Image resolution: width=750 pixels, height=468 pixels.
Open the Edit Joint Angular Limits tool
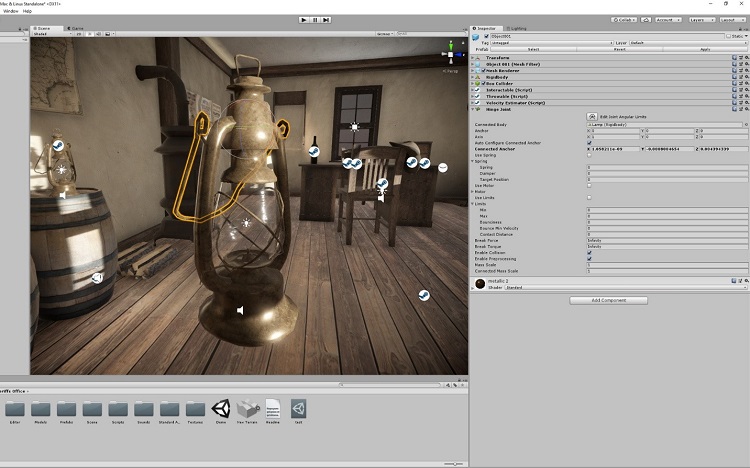pyautogui.click(x=592, y=116)
